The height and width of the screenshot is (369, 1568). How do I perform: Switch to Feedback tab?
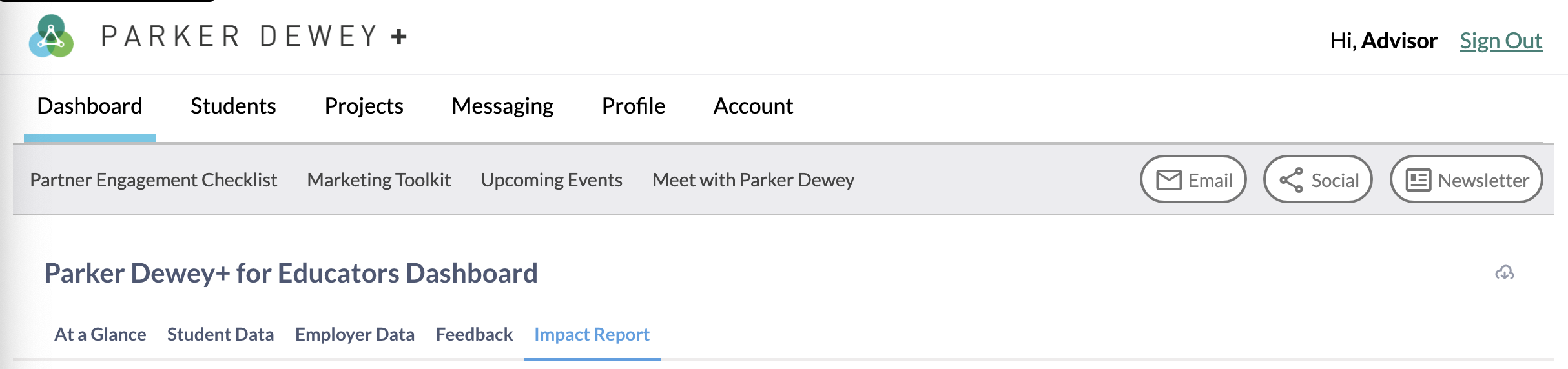[x=474, y=334]
